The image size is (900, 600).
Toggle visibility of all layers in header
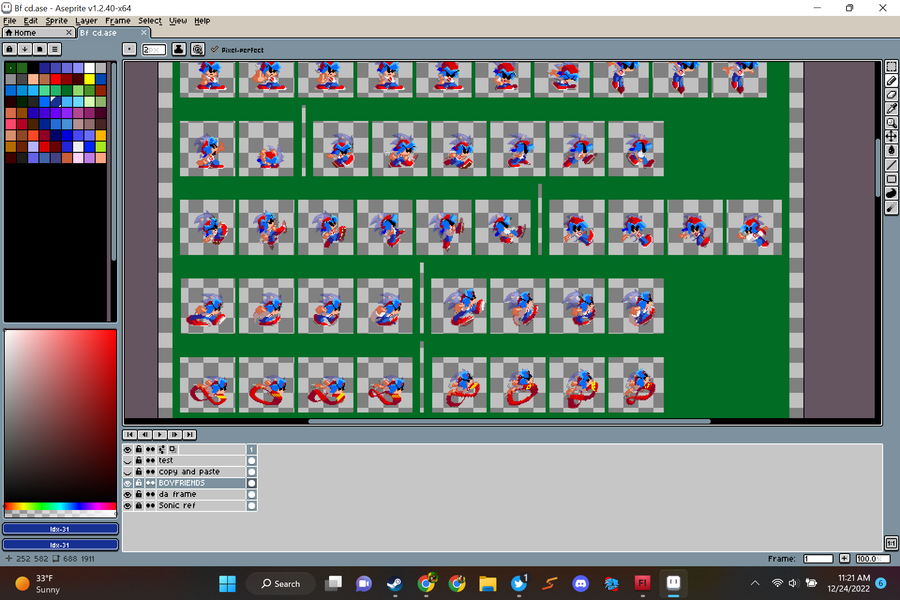point(127,450)
